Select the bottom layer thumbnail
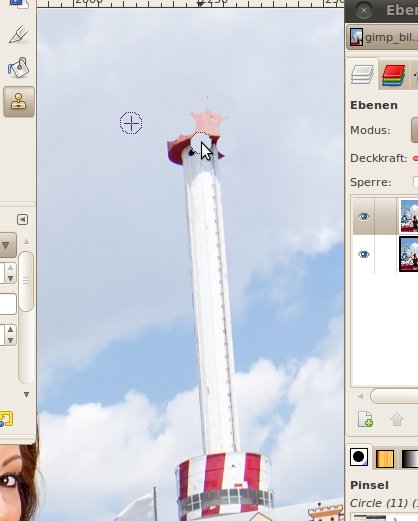 [x=409, y=254]
